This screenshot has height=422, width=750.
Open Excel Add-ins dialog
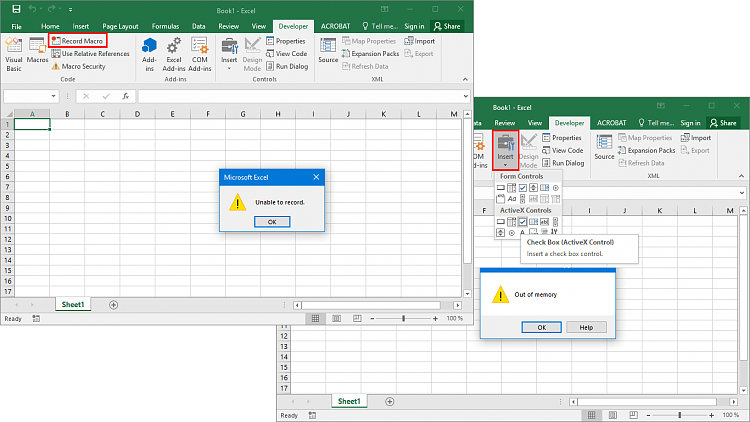tap(174, 54)
